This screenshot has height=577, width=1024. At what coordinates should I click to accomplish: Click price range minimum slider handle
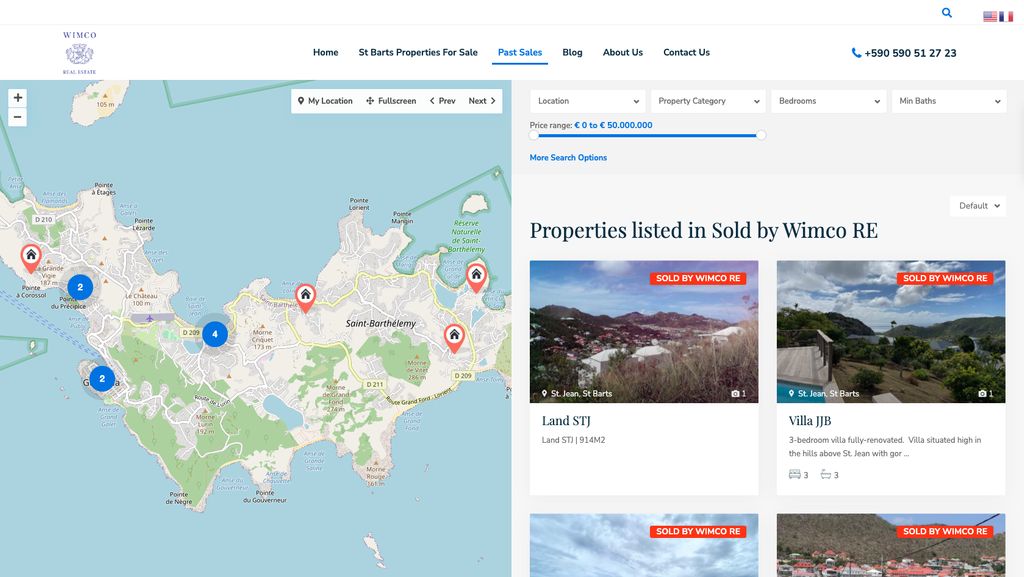(534, 135)
